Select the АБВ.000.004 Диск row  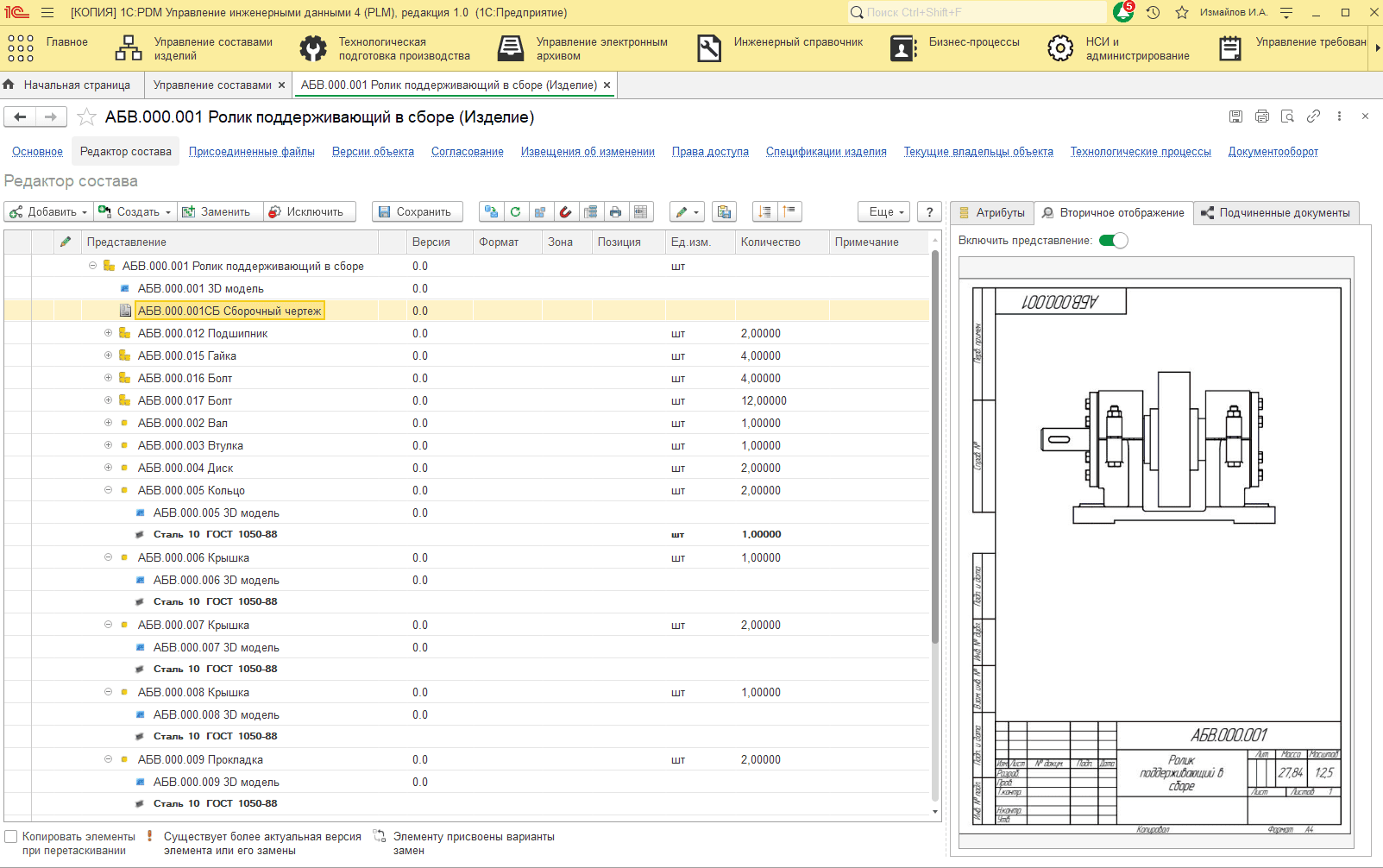466,468
